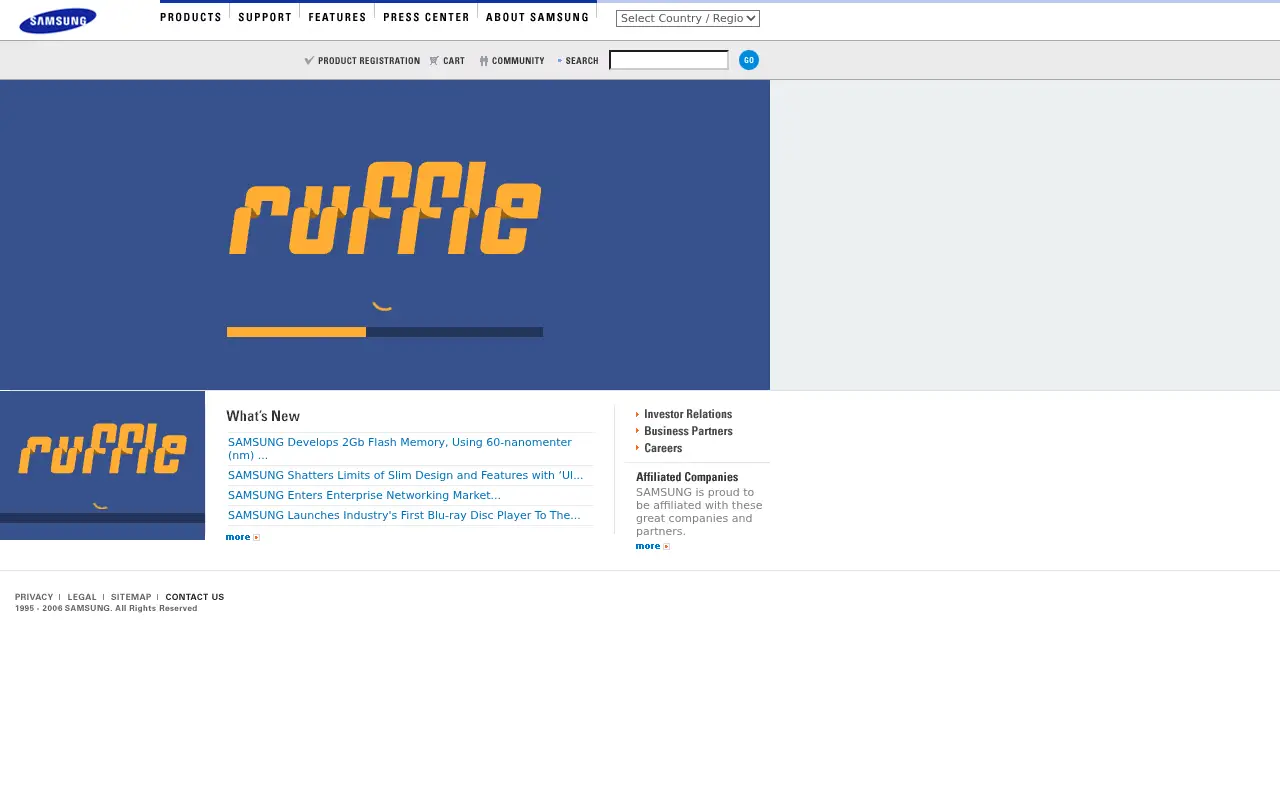The image size is (1280, 800).
Task: Open the Slim Design and Features news link
Action: (405, 476)
